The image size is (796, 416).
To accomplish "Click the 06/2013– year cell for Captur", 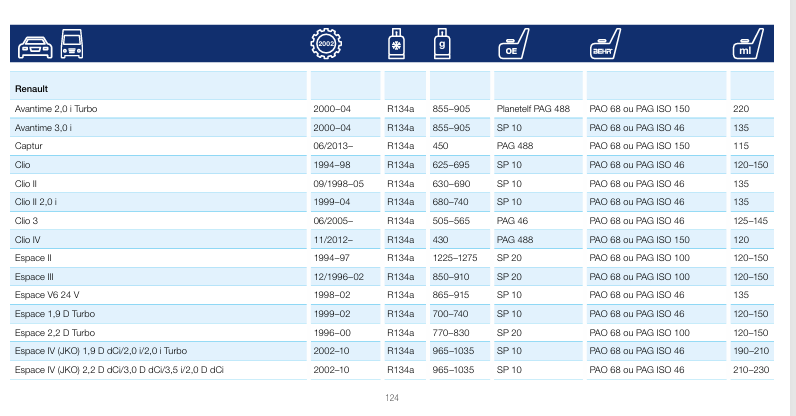I will (x=333, y=146).
